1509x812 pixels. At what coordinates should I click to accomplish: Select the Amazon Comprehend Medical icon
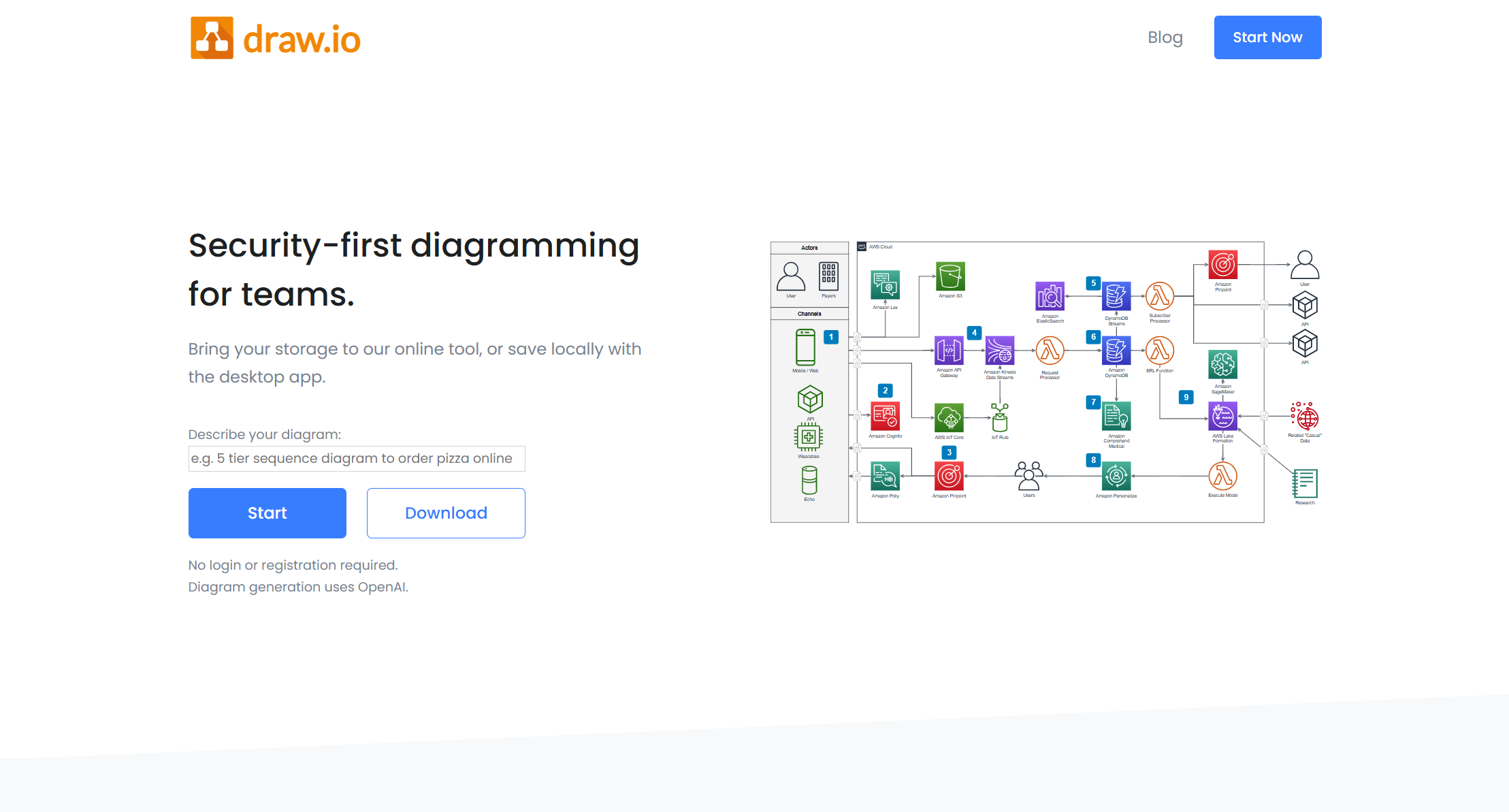1116,416
